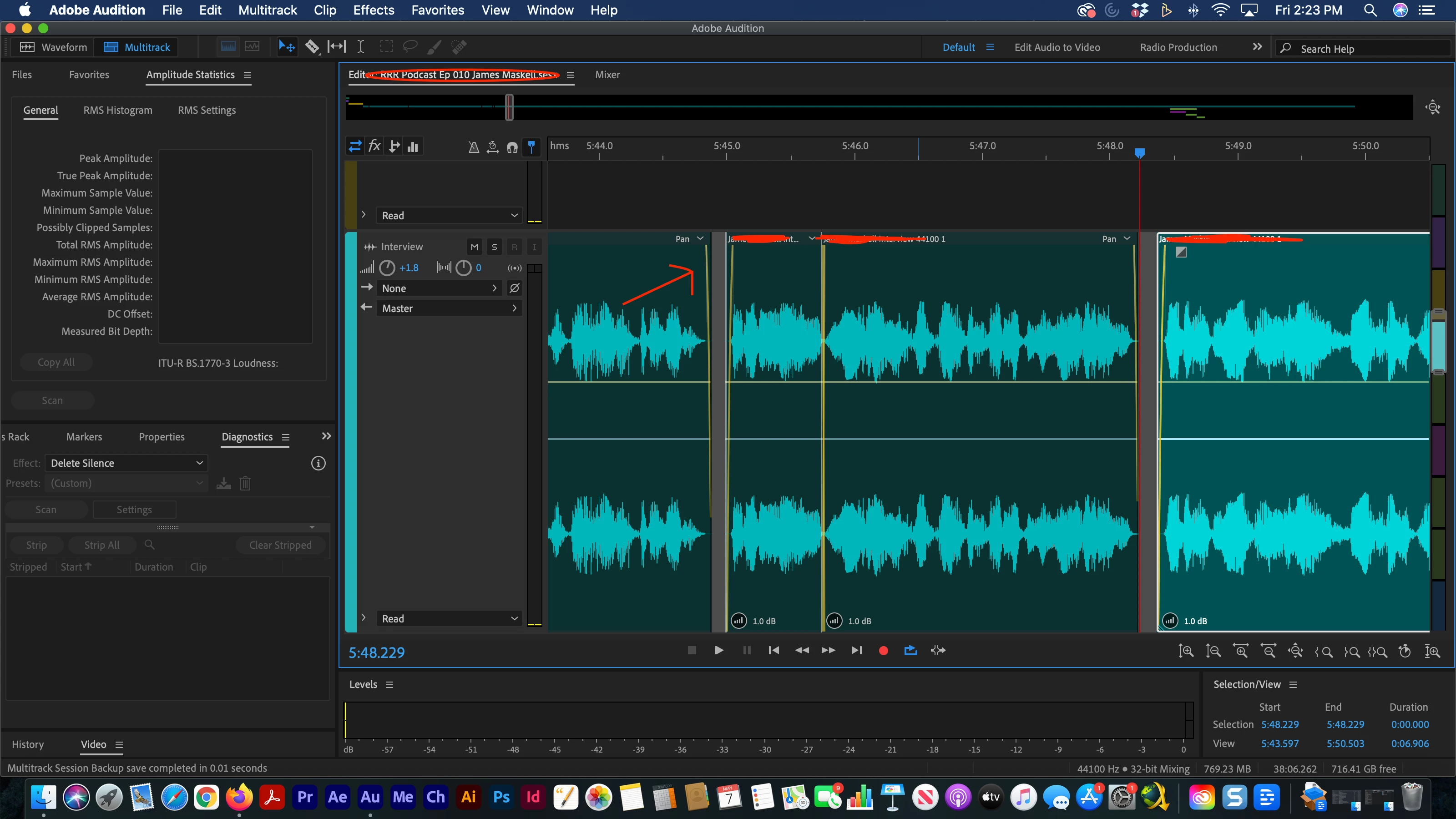The height and width of the screenshot is (819, 1456).
Task: Toggle the metronome icon
Action: click(x=474, y=147)
